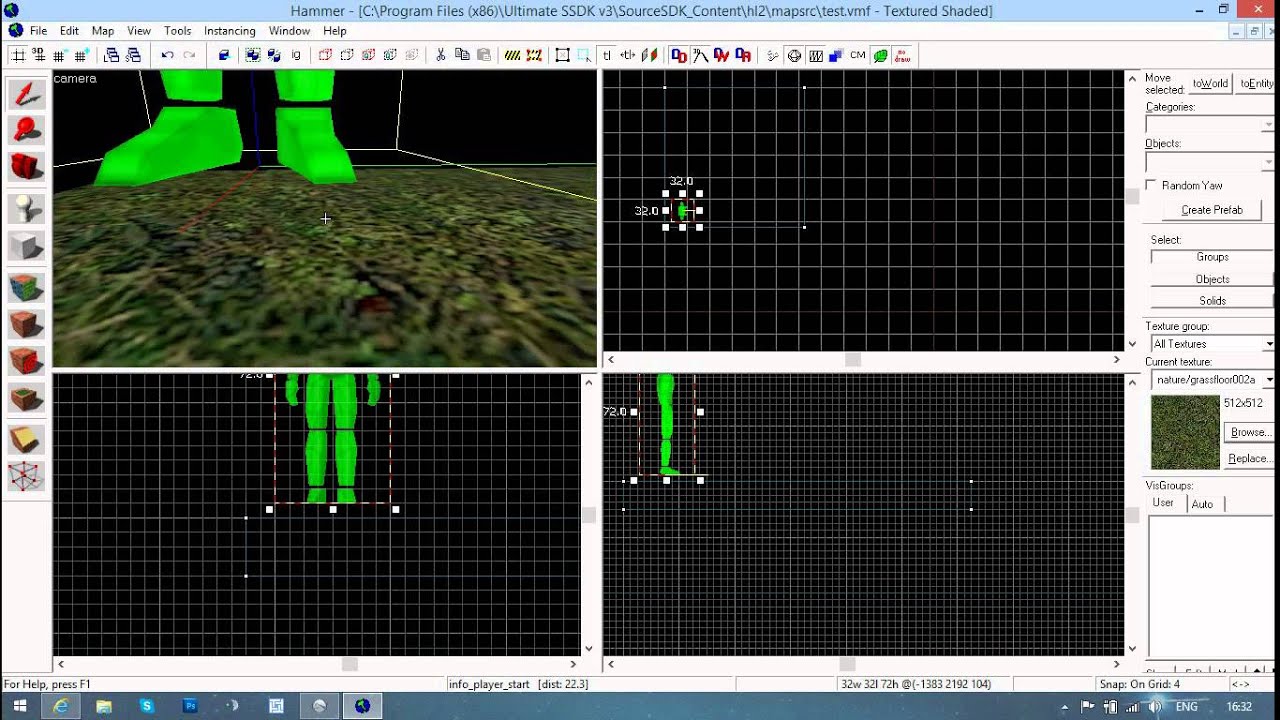Screen dimensions: 1280x720
Task: Click the sphere wireframe toolbar icon
Action: click(x=794, y=55)
